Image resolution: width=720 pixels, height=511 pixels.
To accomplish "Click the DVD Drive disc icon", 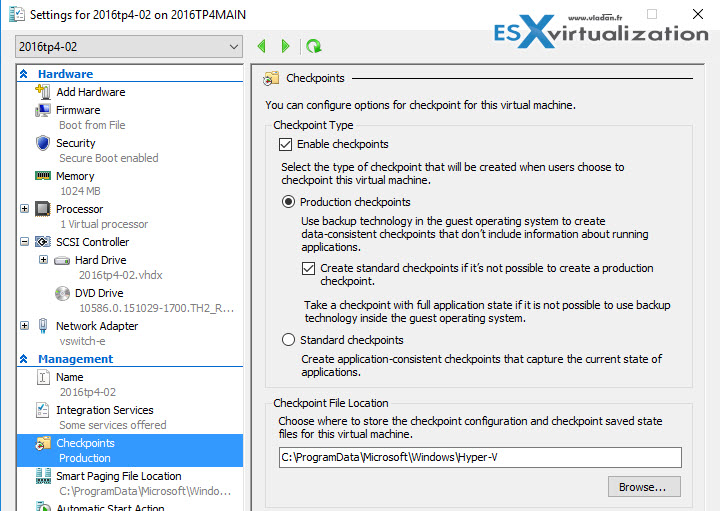I will coord(62,293).
